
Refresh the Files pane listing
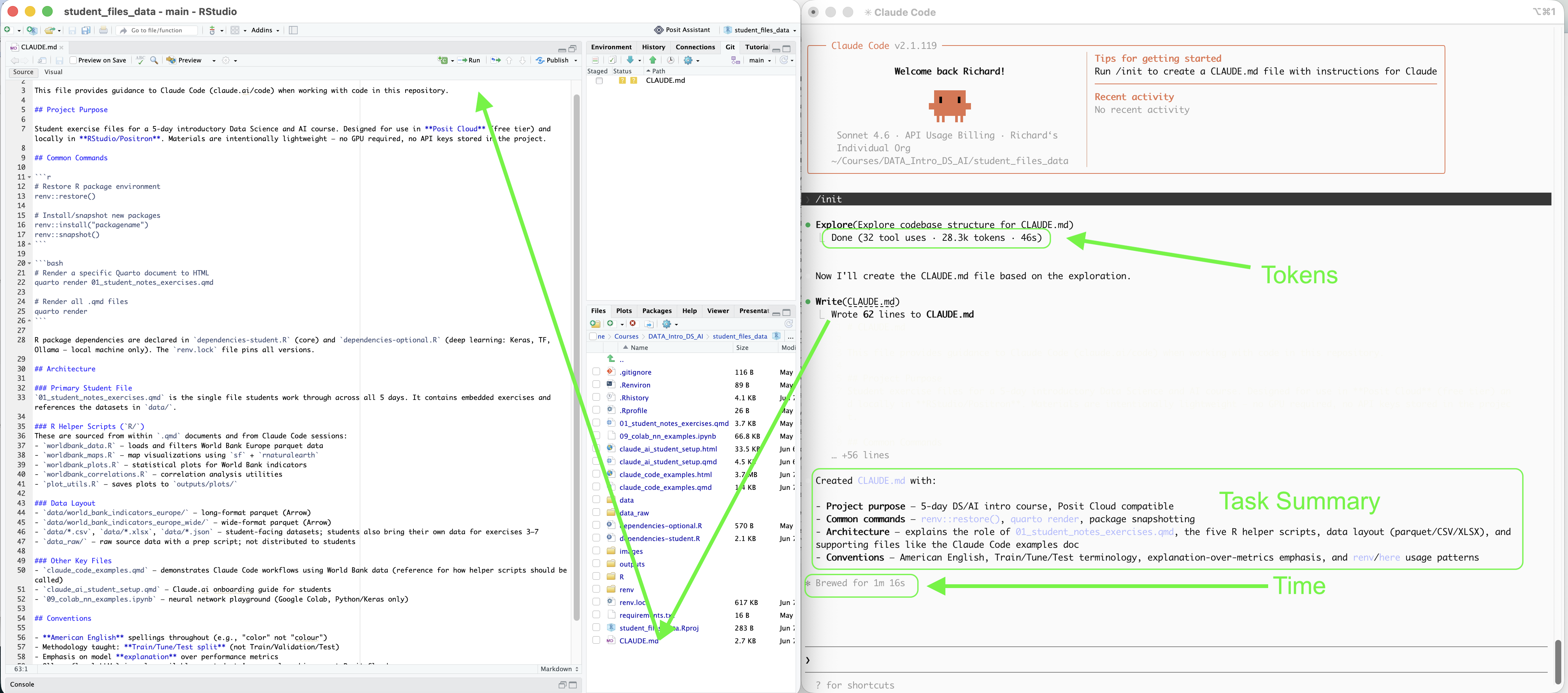789,324
